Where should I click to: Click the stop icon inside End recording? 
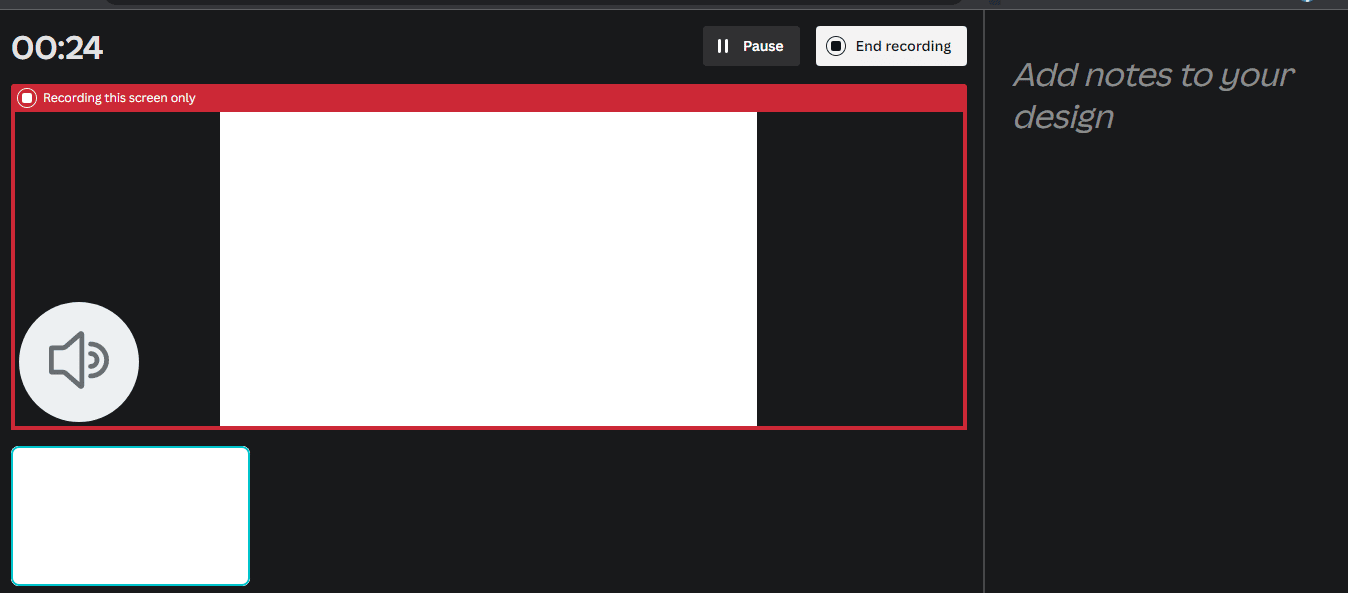pos(836,46)
